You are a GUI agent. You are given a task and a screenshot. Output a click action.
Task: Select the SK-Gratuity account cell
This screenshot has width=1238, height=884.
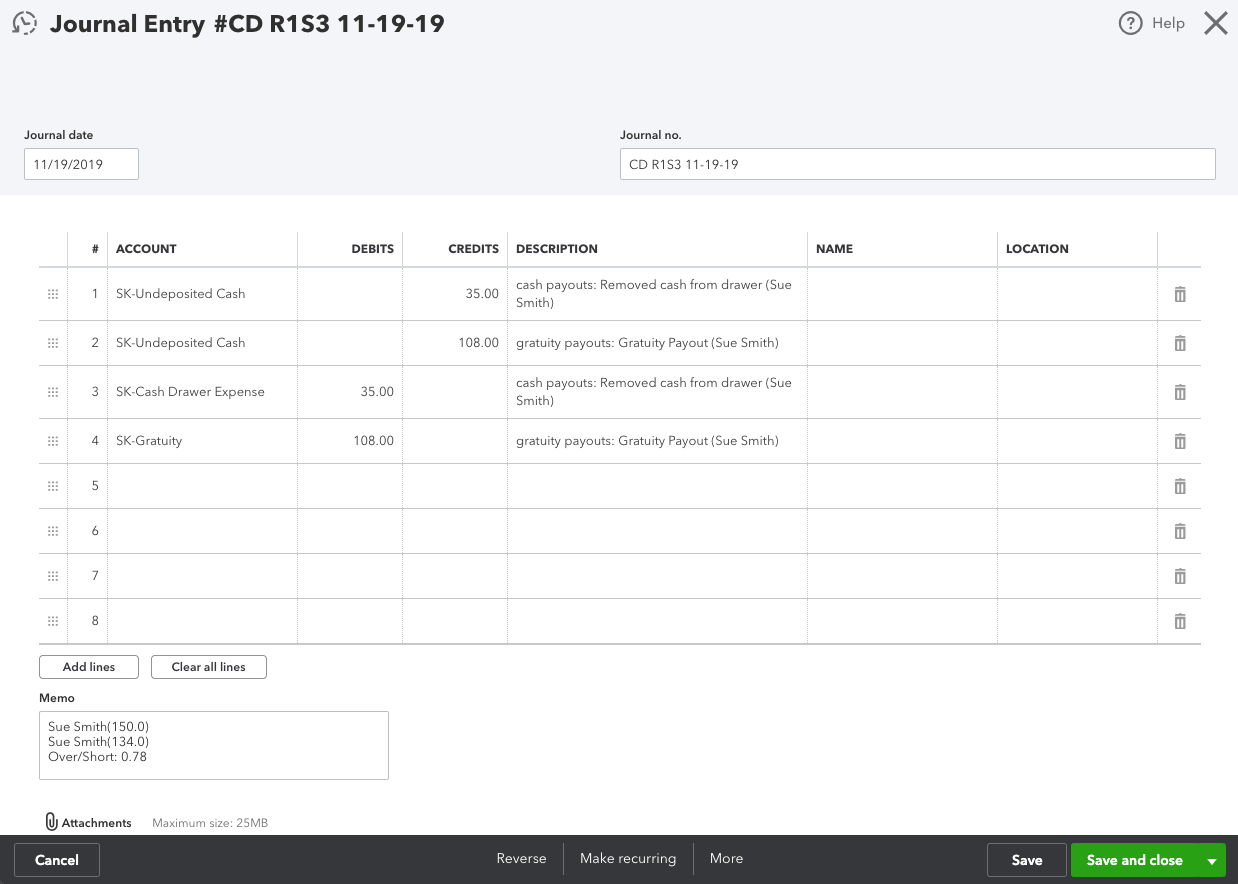coord(203,441)
